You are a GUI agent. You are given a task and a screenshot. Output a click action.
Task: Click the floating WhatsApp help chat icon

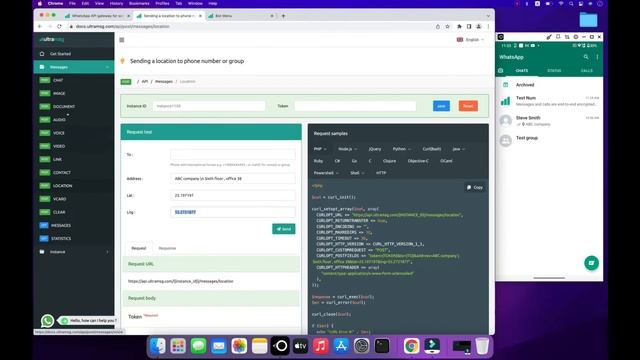[x=47, y=320]
